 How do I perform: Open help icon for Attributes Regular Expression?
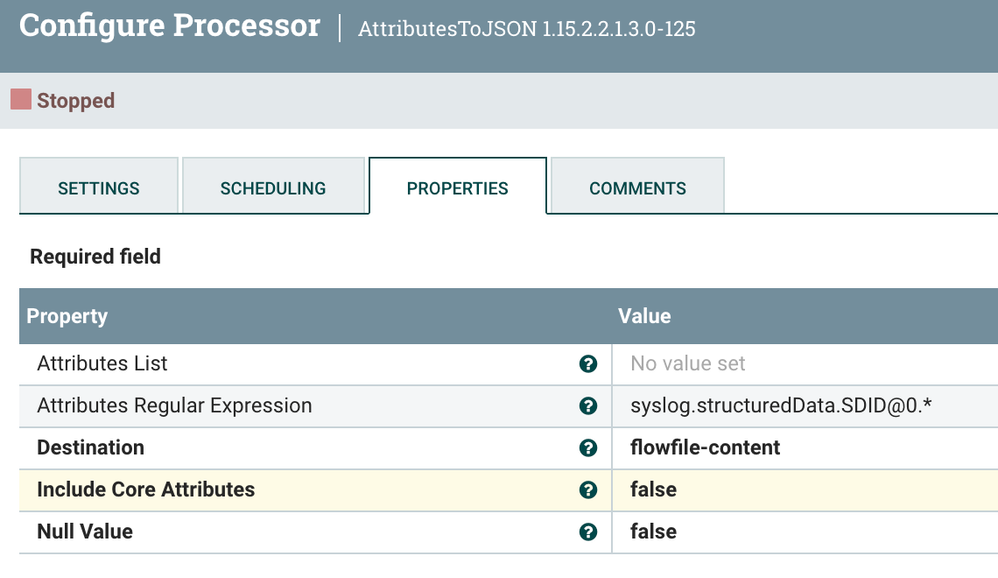(588, 405)
